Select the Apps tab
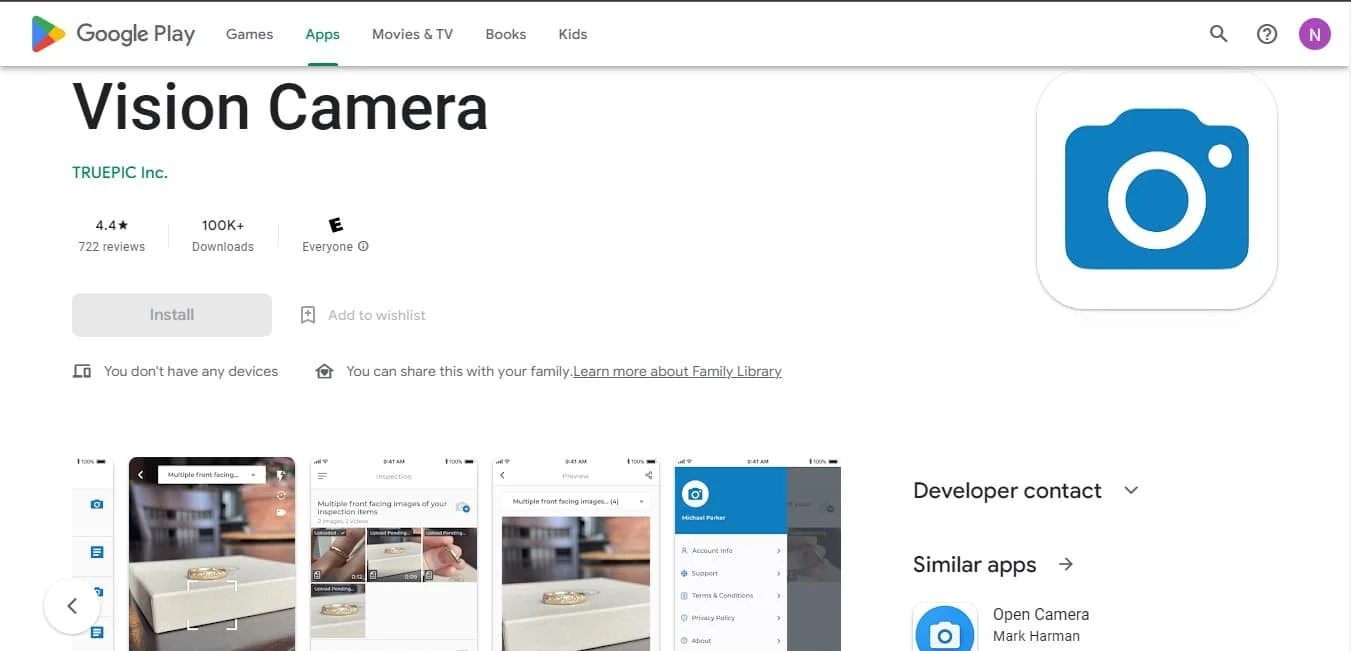The height and width of the screenshot is (651, 1351). [322, 34]
